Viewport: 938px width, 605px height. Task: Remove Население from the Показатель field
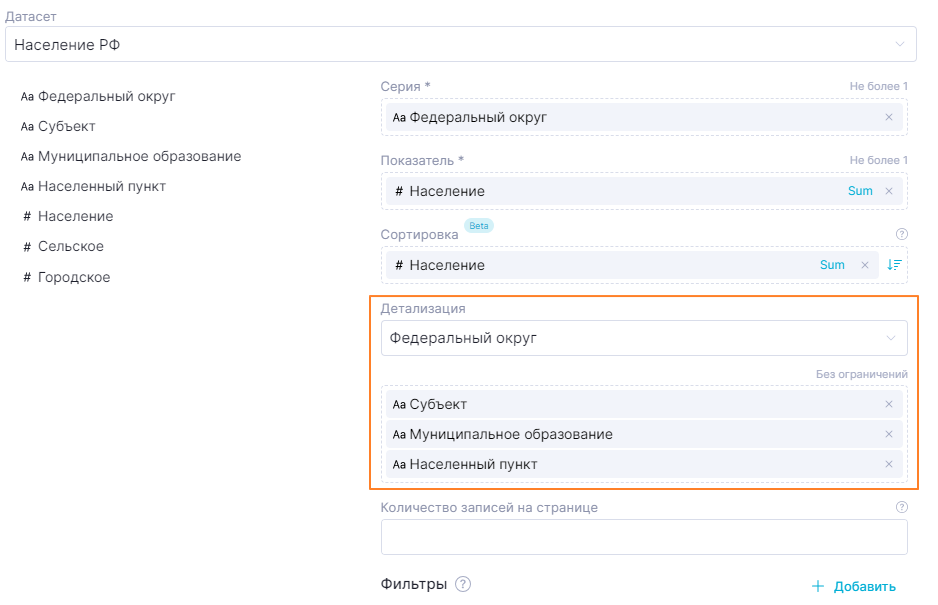click(x=888, y=191)
